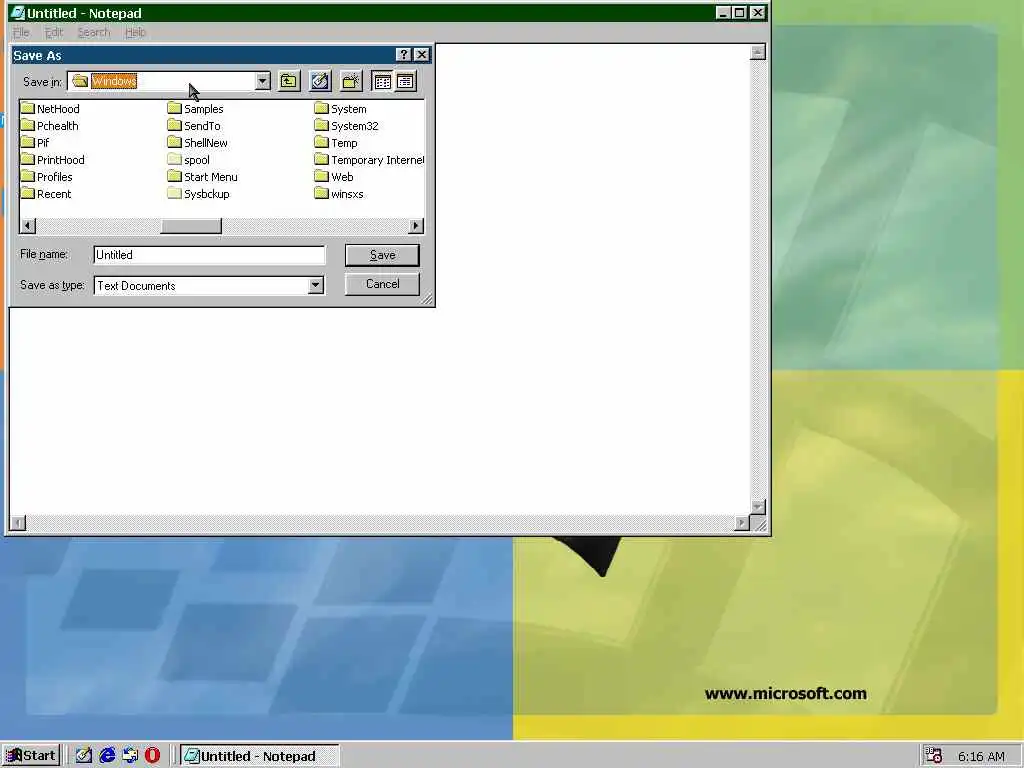Click file list scroll left arrow
Image resolution: width=1024 pixels, height=768 pixels.
pyautogui.click(x=27, y=226)
